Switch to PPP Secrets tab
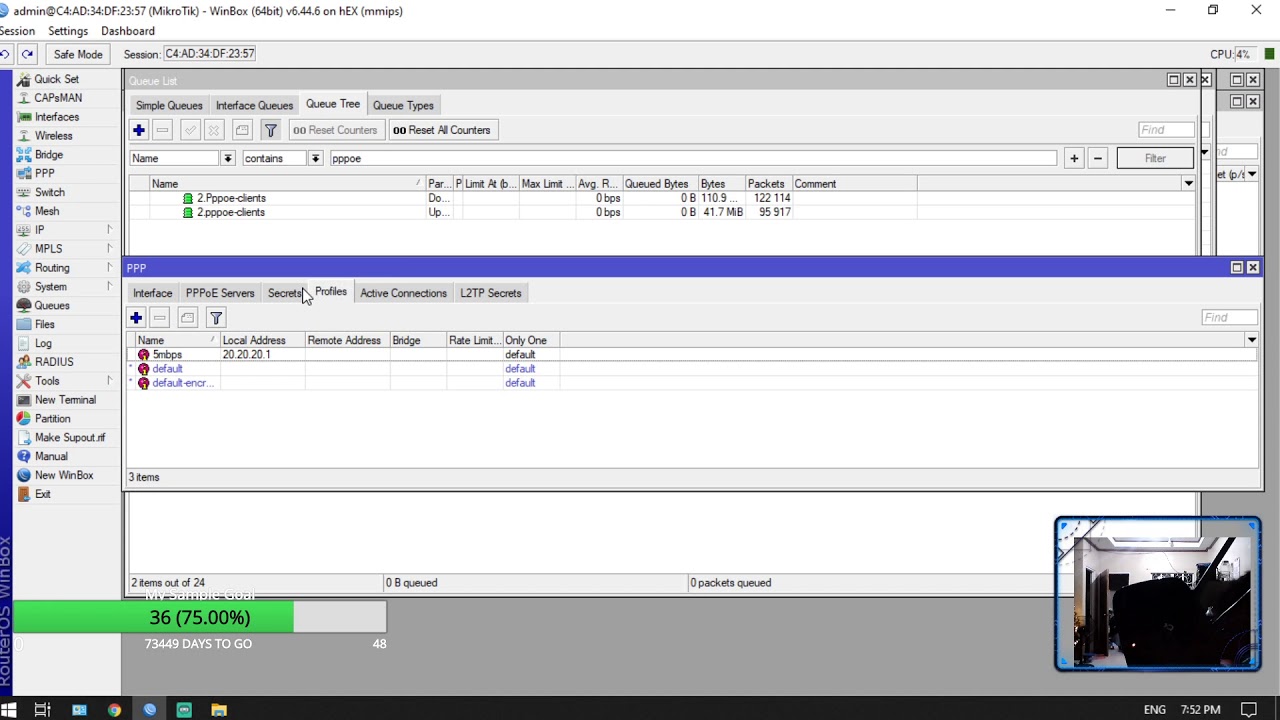Screen dimensions: 1280x720 pyautogui.click(x=285, y=293)
